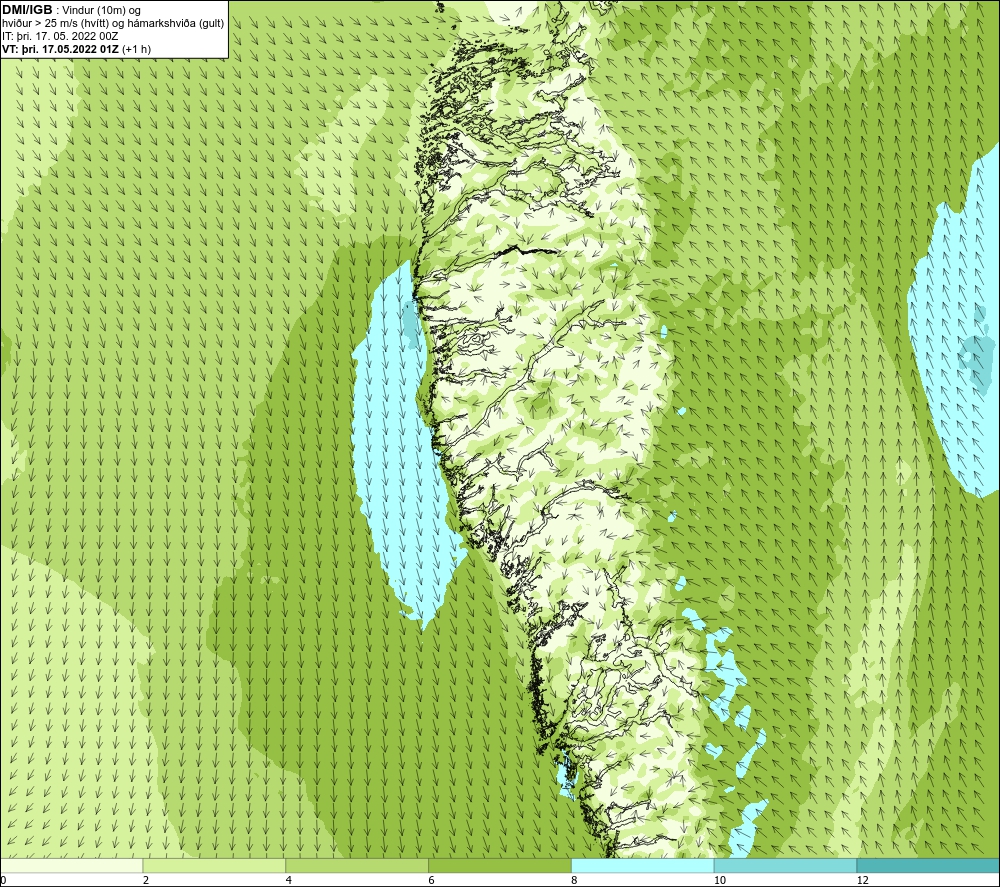Click the scale segment above 12 m/s

coord(928,865)
